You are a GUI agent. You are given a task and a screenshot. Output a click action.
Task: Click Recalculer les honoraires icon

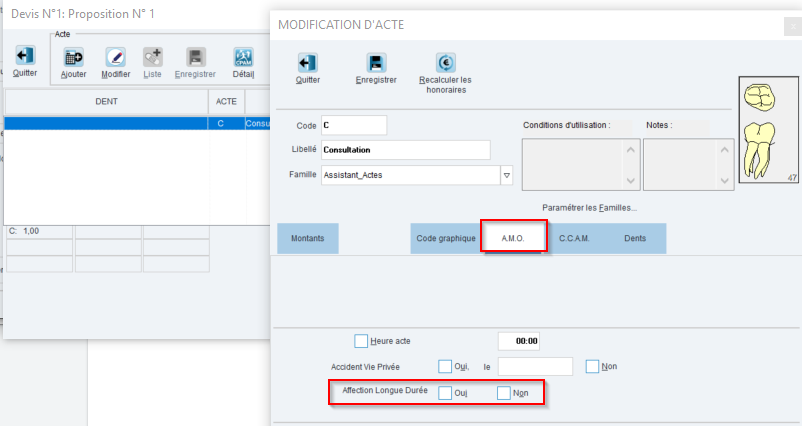click(445, 63)
